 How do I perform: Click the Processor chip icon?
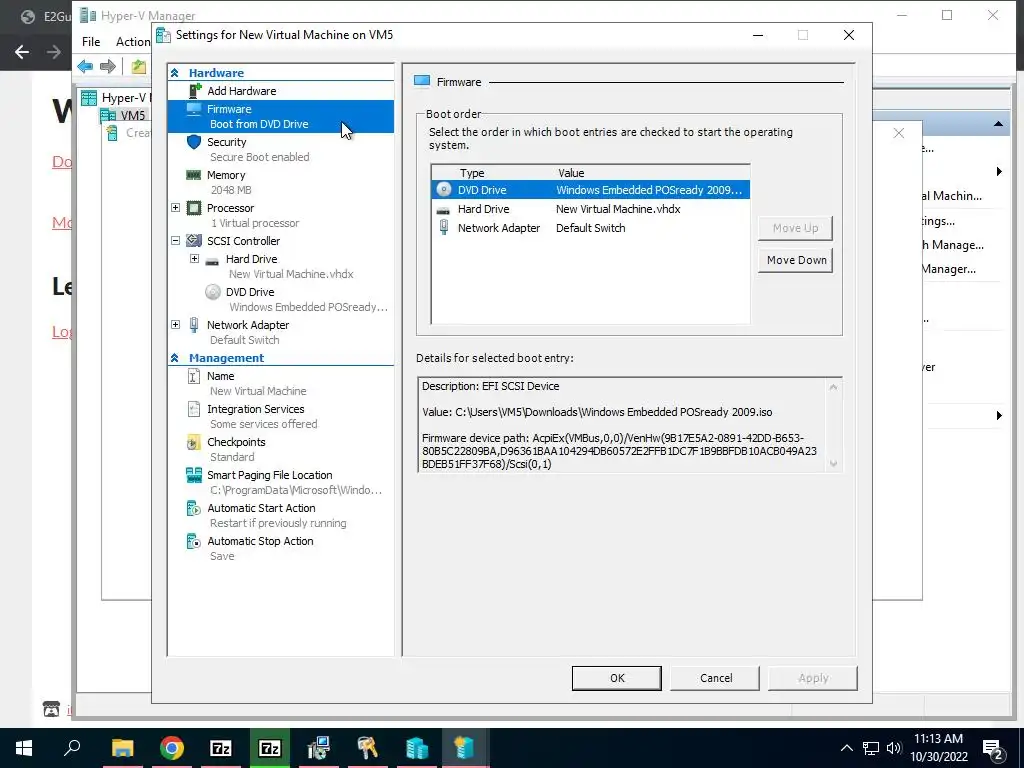tap(194, 208)
